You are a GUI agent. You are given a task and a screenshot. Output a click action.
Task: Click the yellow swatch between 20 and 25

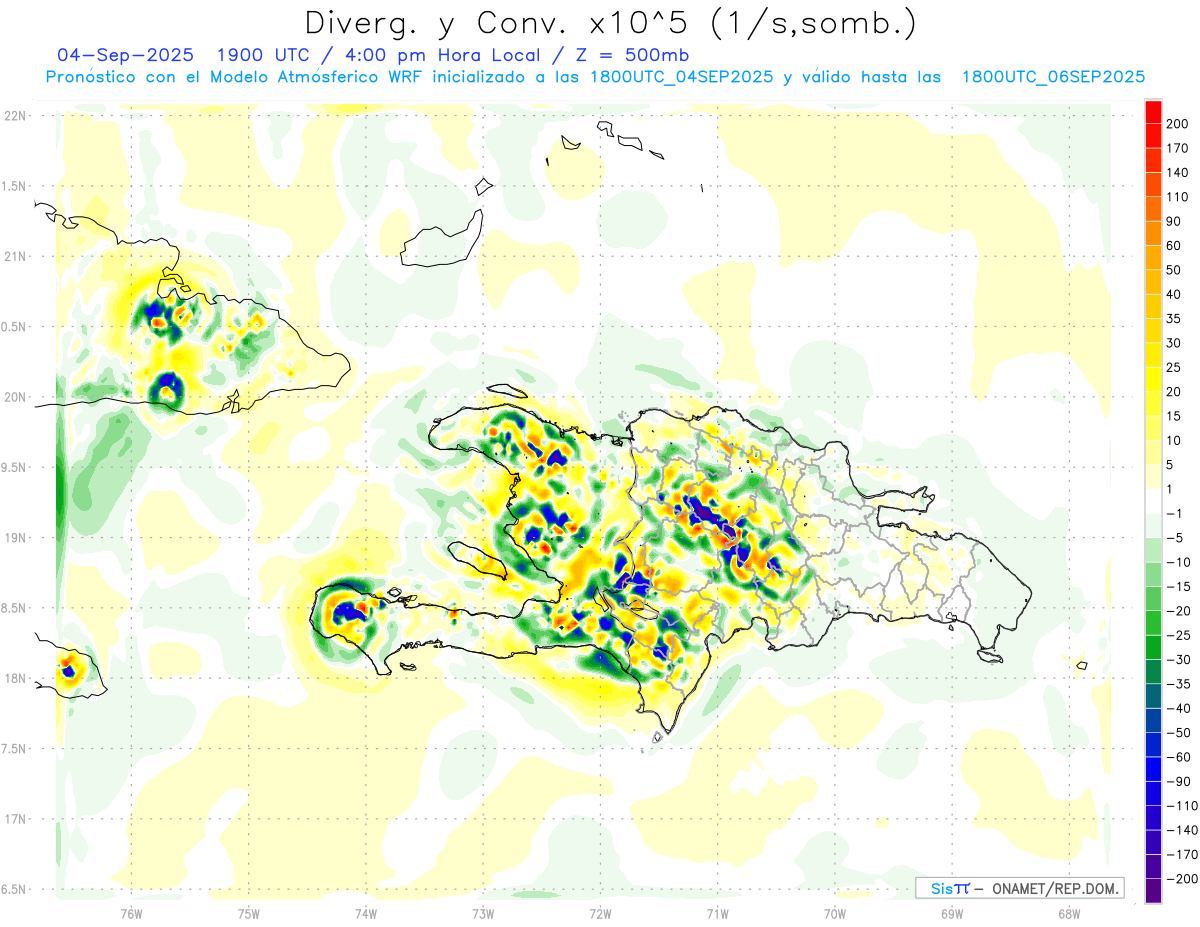(1153, 379)
